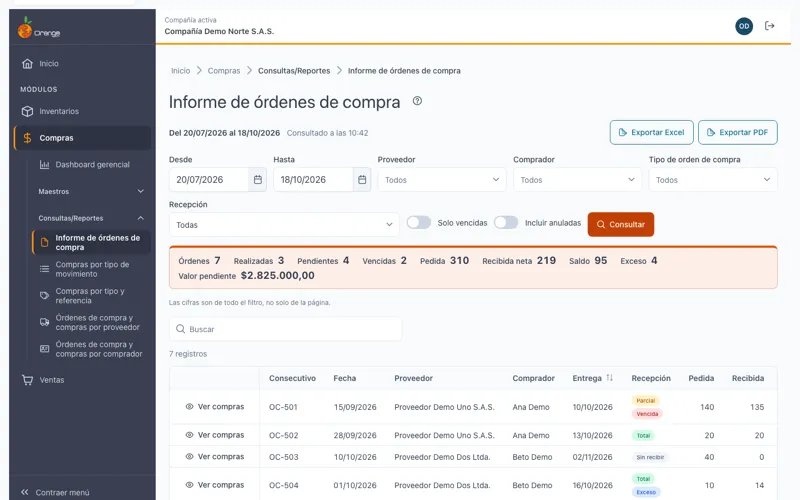Open the Hasta calendar picker icon
This screenshot has height=500, width=800.
(362, 180)
